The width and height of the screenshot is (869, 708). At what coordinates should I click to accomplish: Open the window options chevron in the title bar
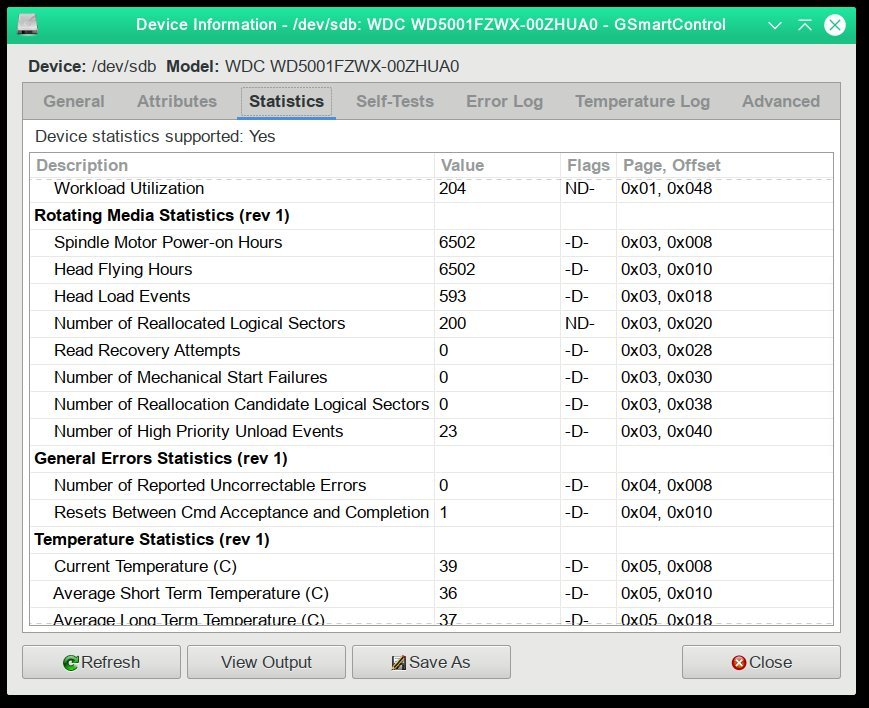[x=776, y=24]
